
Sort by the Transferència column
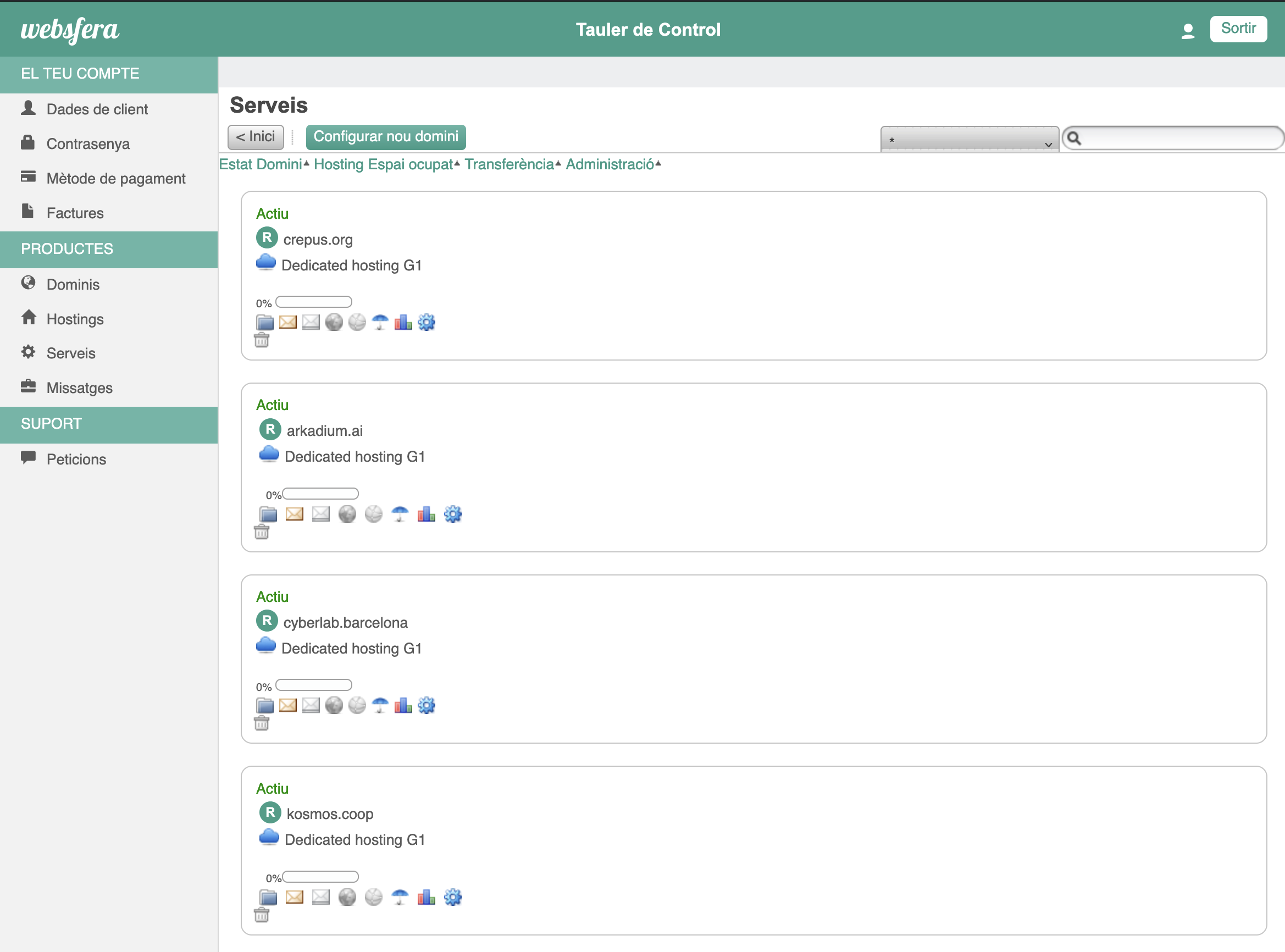pos(509,165)
